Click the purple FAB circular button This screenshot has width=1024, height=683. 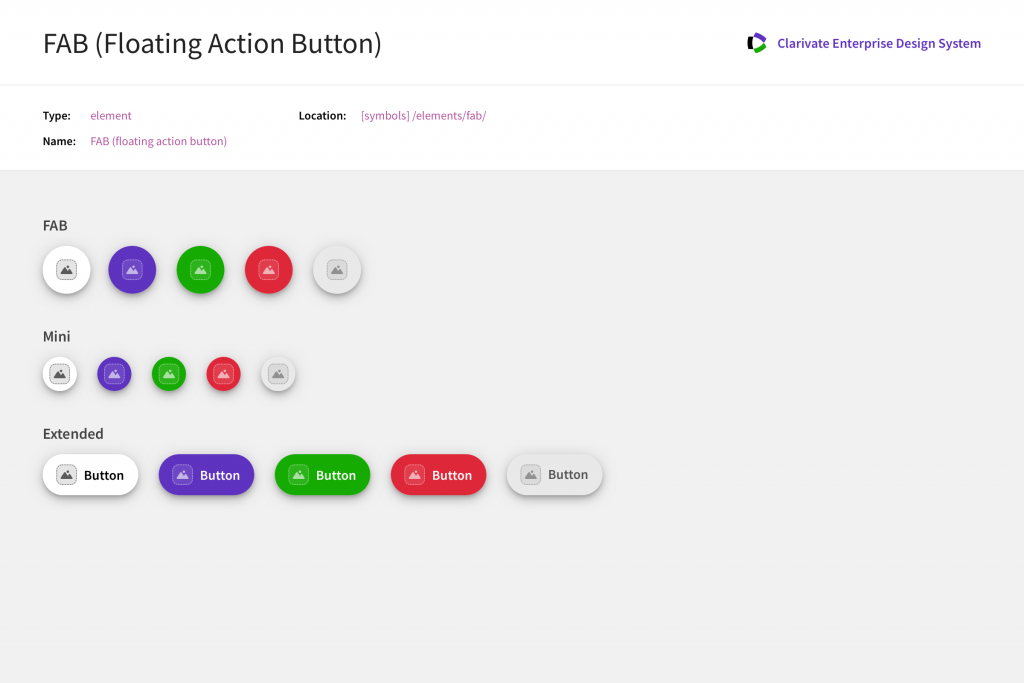pos(132,270)
